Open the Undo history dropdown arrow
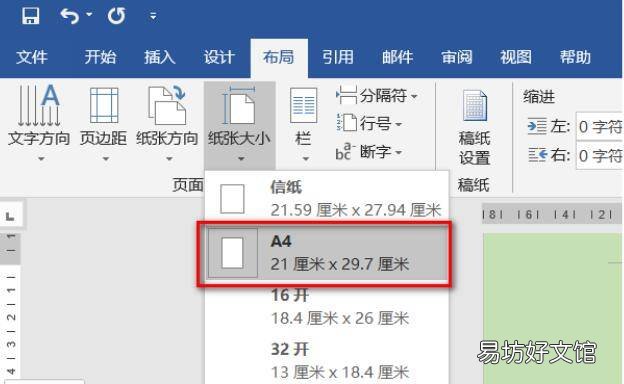This screenshot has width=624, height=384. point(89,15)
